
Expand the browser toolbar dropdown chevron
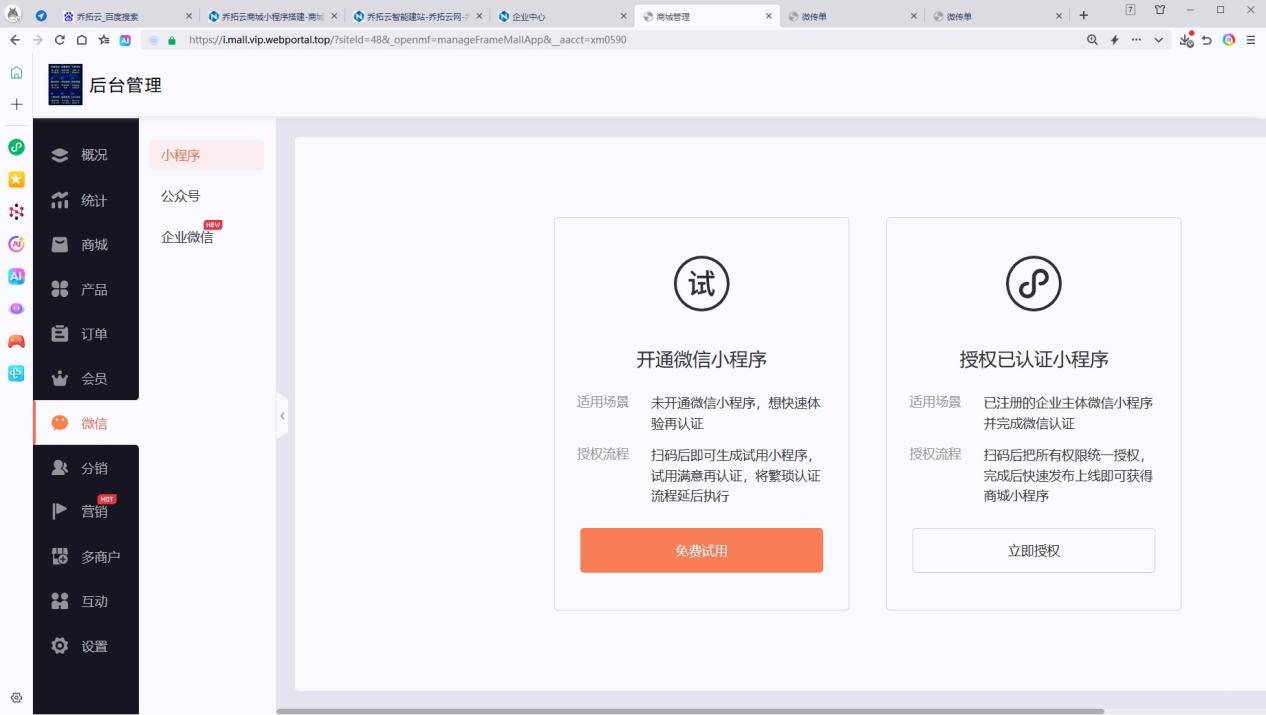(1159, 40)
